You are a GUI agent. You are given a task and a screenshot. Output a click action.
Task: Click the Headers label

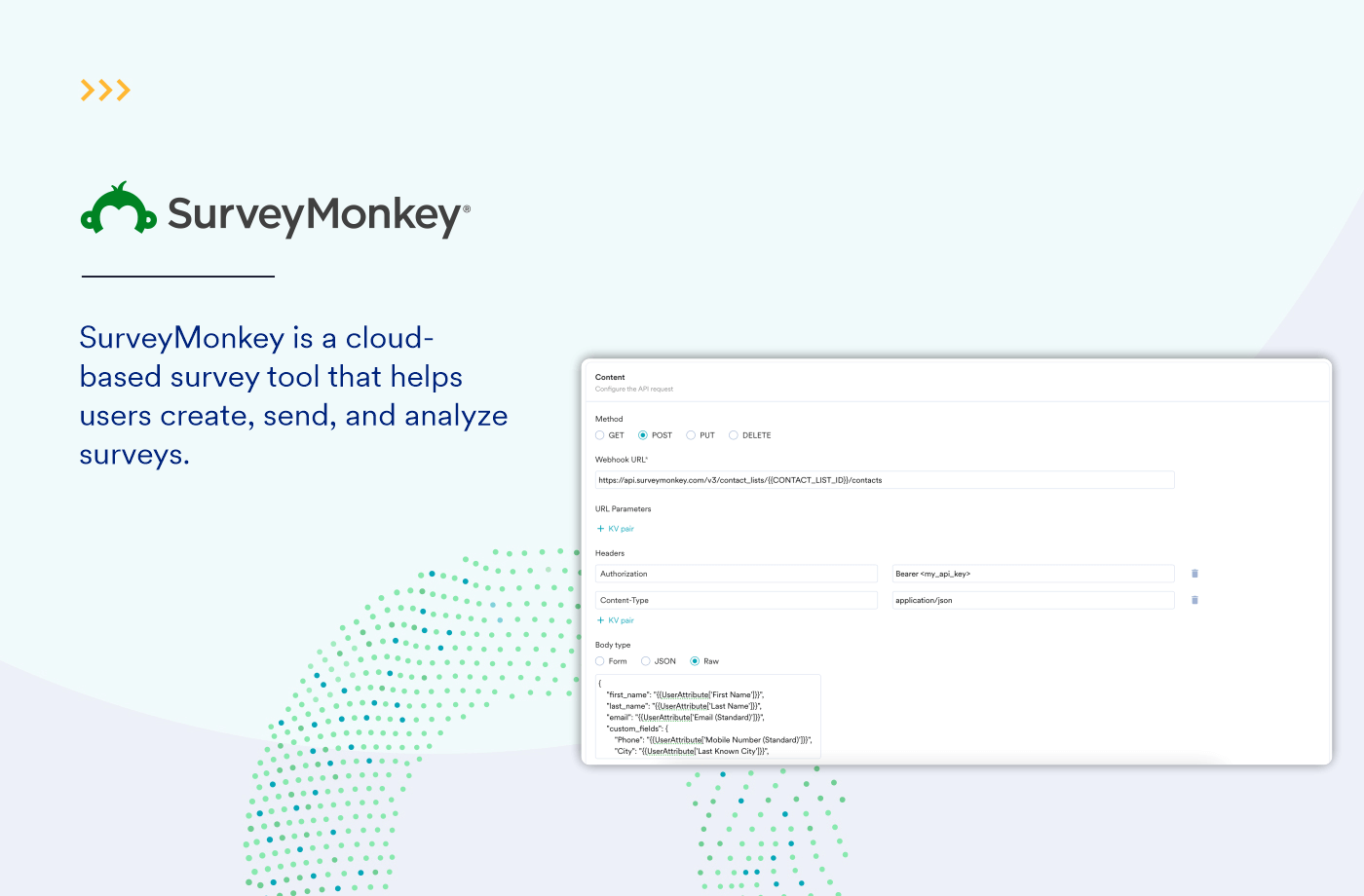(x=610, y=553)
